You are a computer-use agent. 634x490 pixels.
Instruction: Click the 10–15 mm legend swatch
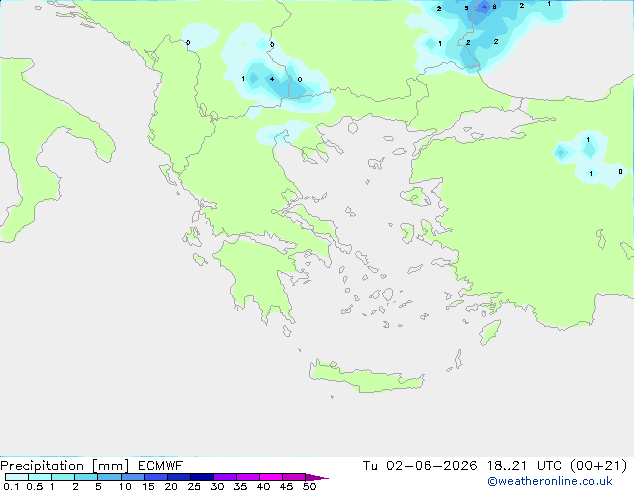[132, 477]
